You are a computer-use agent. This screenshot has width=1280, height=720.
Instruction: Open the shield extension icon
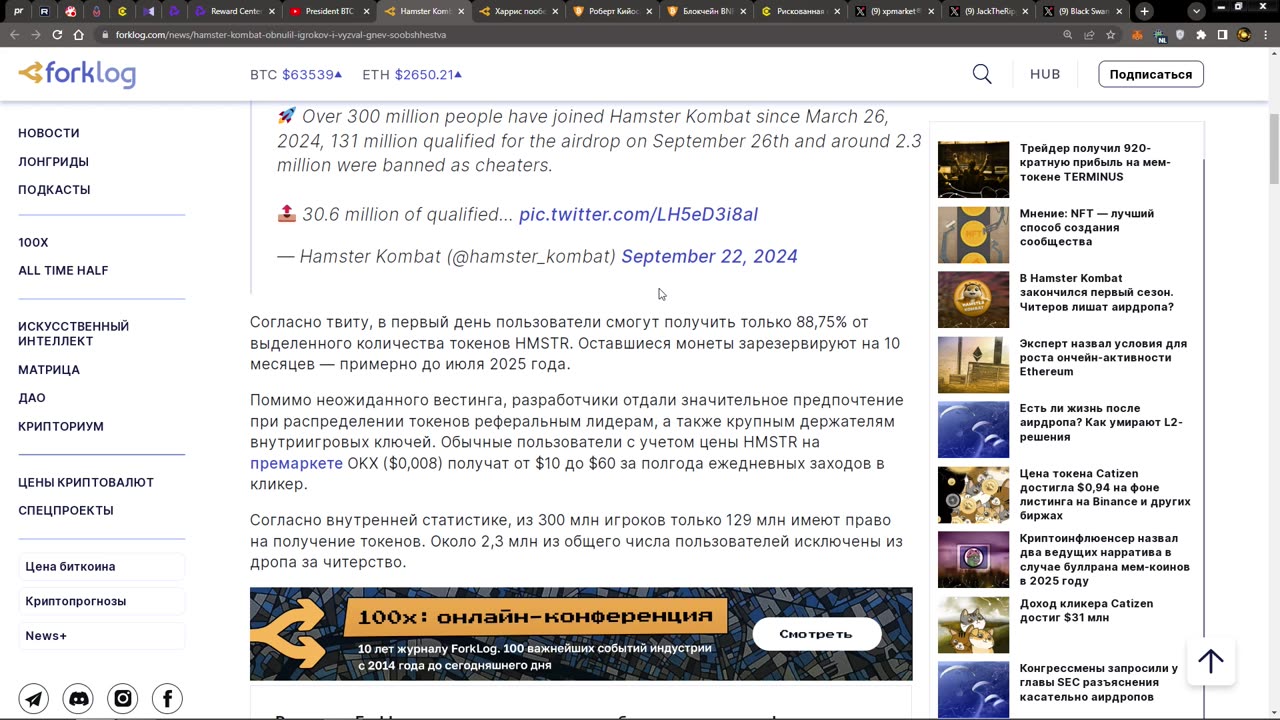pyautogui.click(x=1180, y=34)
